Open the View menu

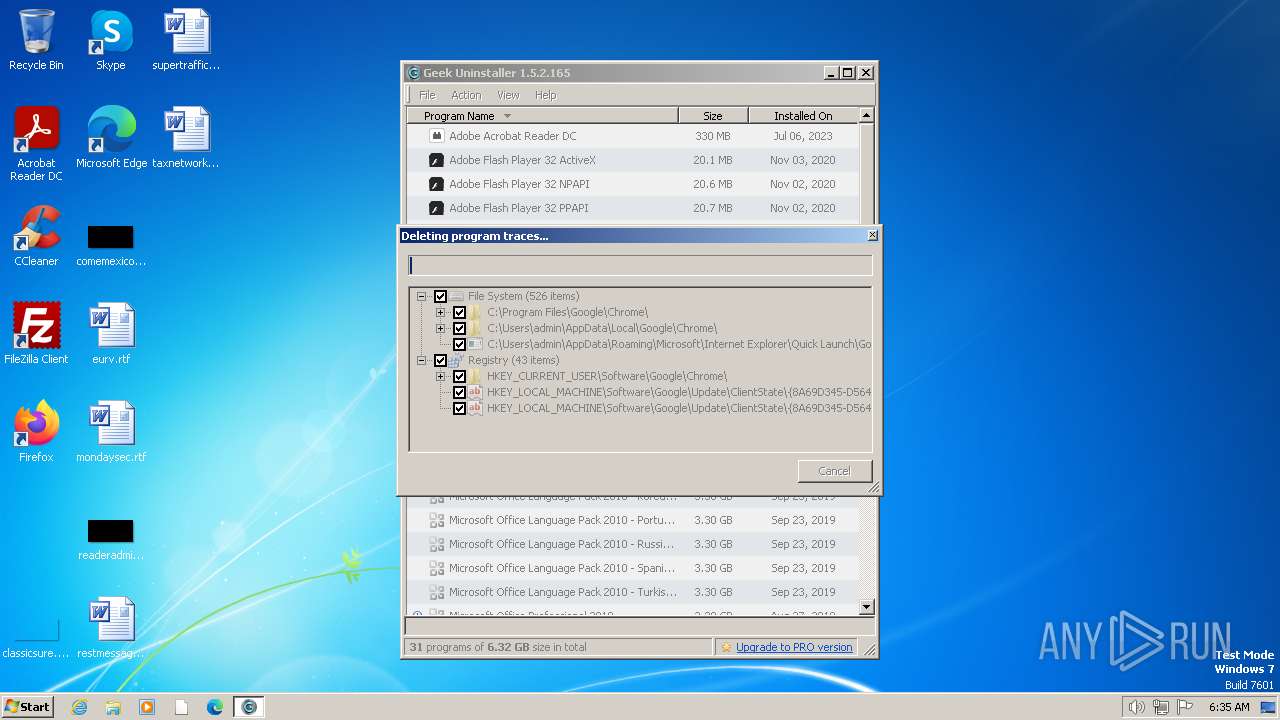pyautogui.click(x=508, y=95)
